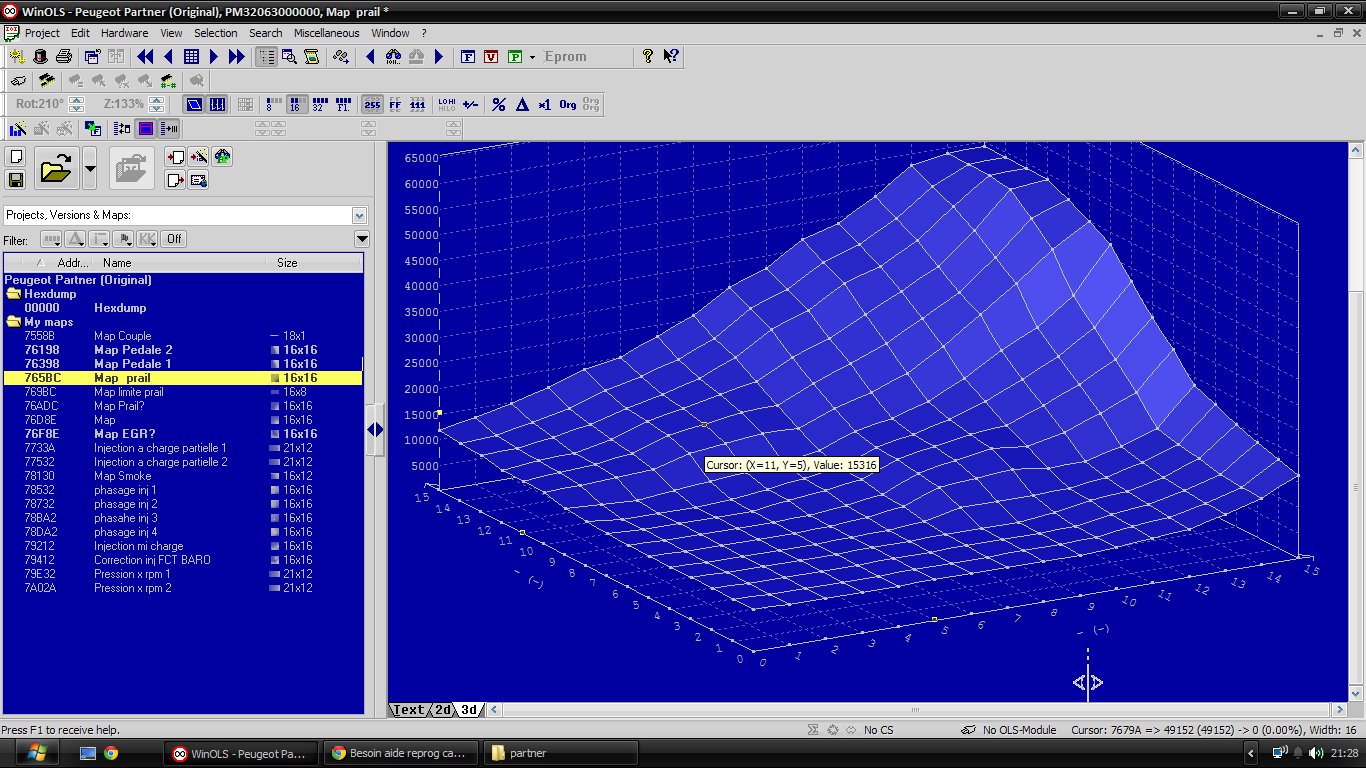Click the blue V version button
1366x768 pixels.
pyautogui.click(x=490, y=57)
